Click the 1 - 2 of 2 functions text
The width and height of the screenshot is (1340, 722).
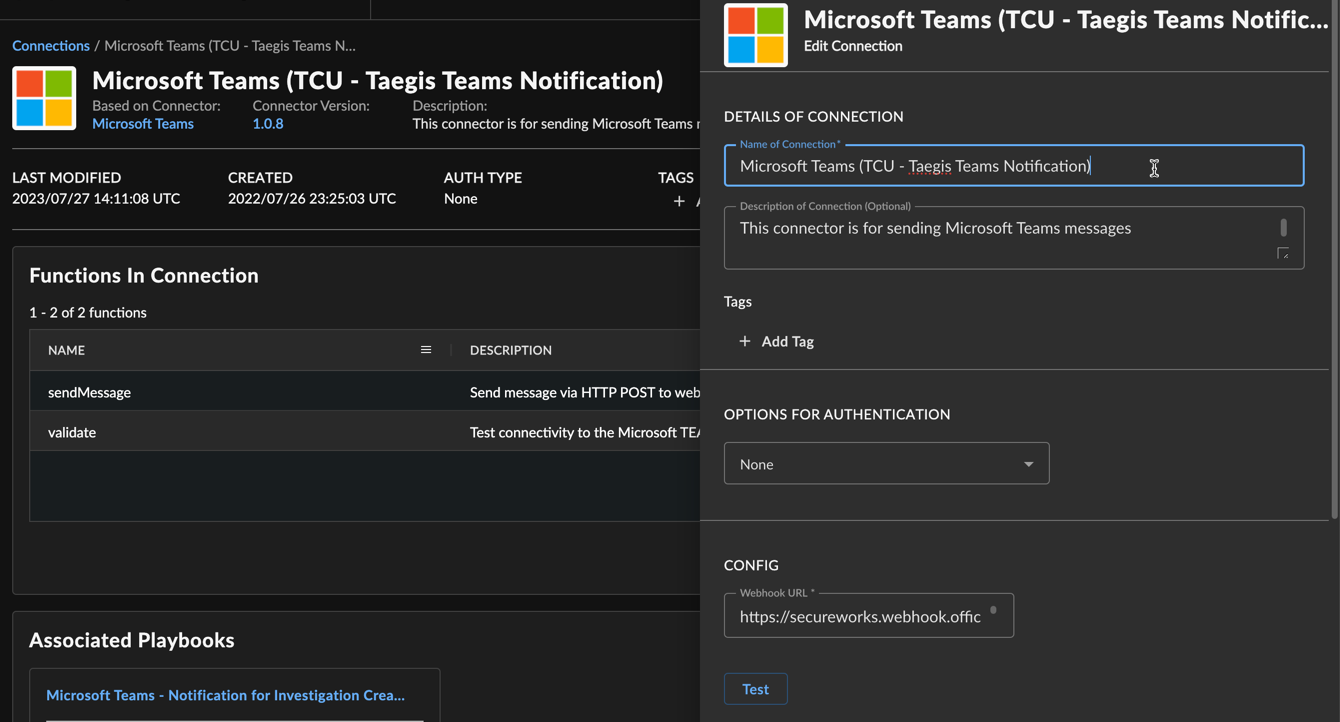click(x=88, y=312)
